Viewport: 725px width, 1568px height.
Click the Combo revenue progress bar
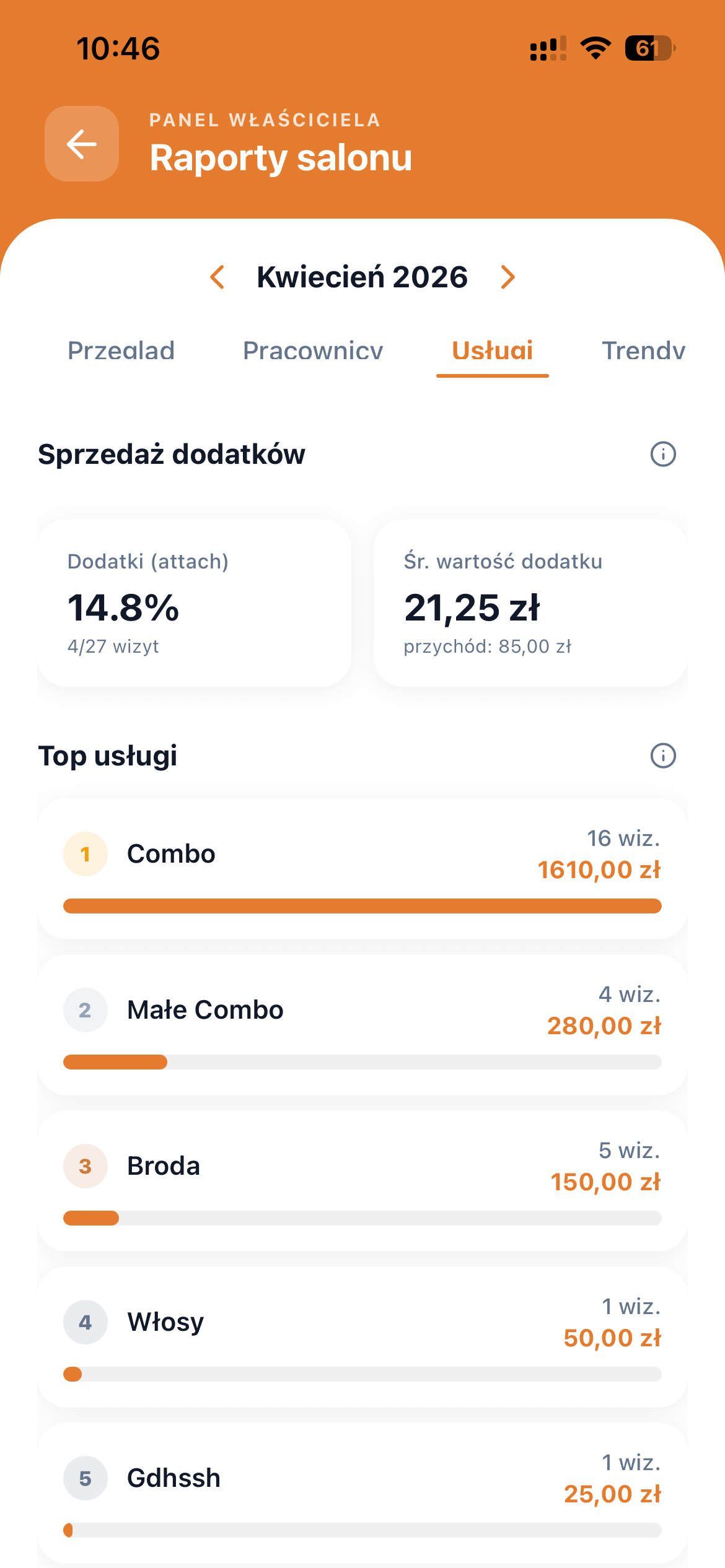pos(362,906)
